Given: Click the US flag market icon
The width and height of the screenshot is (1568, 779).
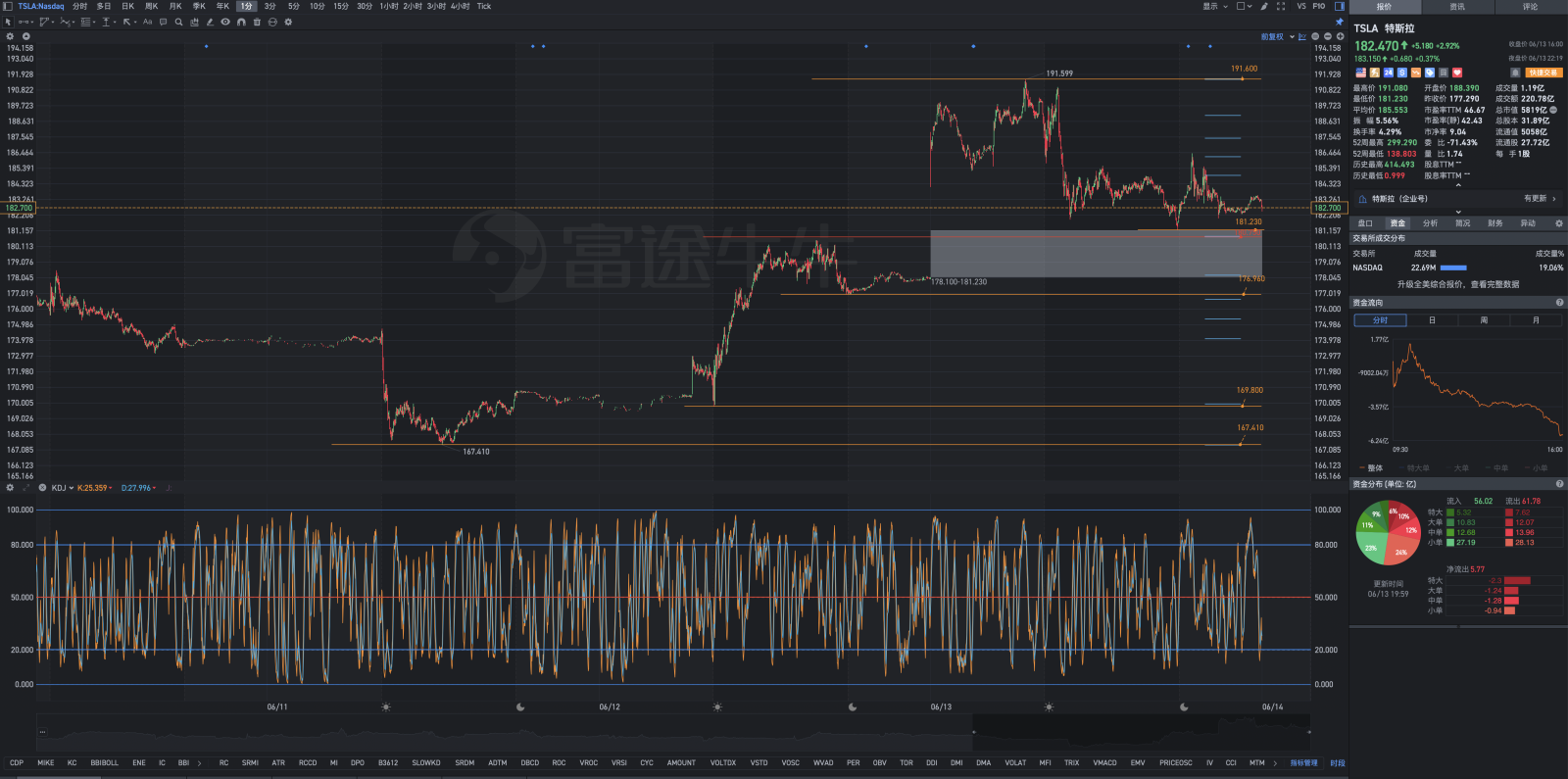Looking at the screenshot, I should pyautogui.click(x=1361, y=73).
